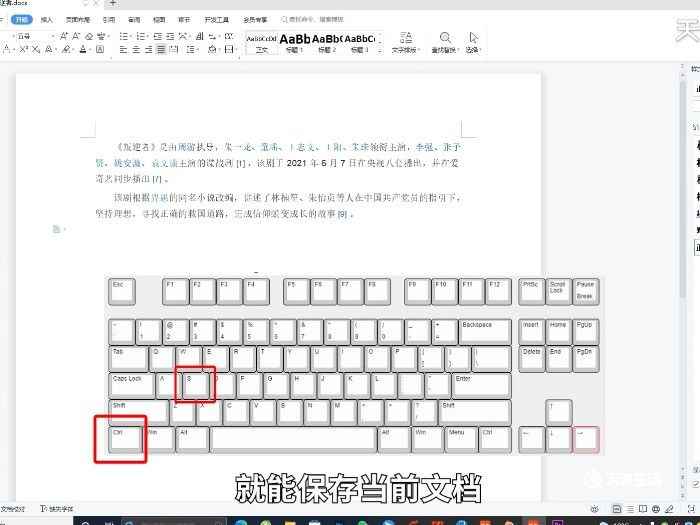Align text left

click(x=124, y=50)
